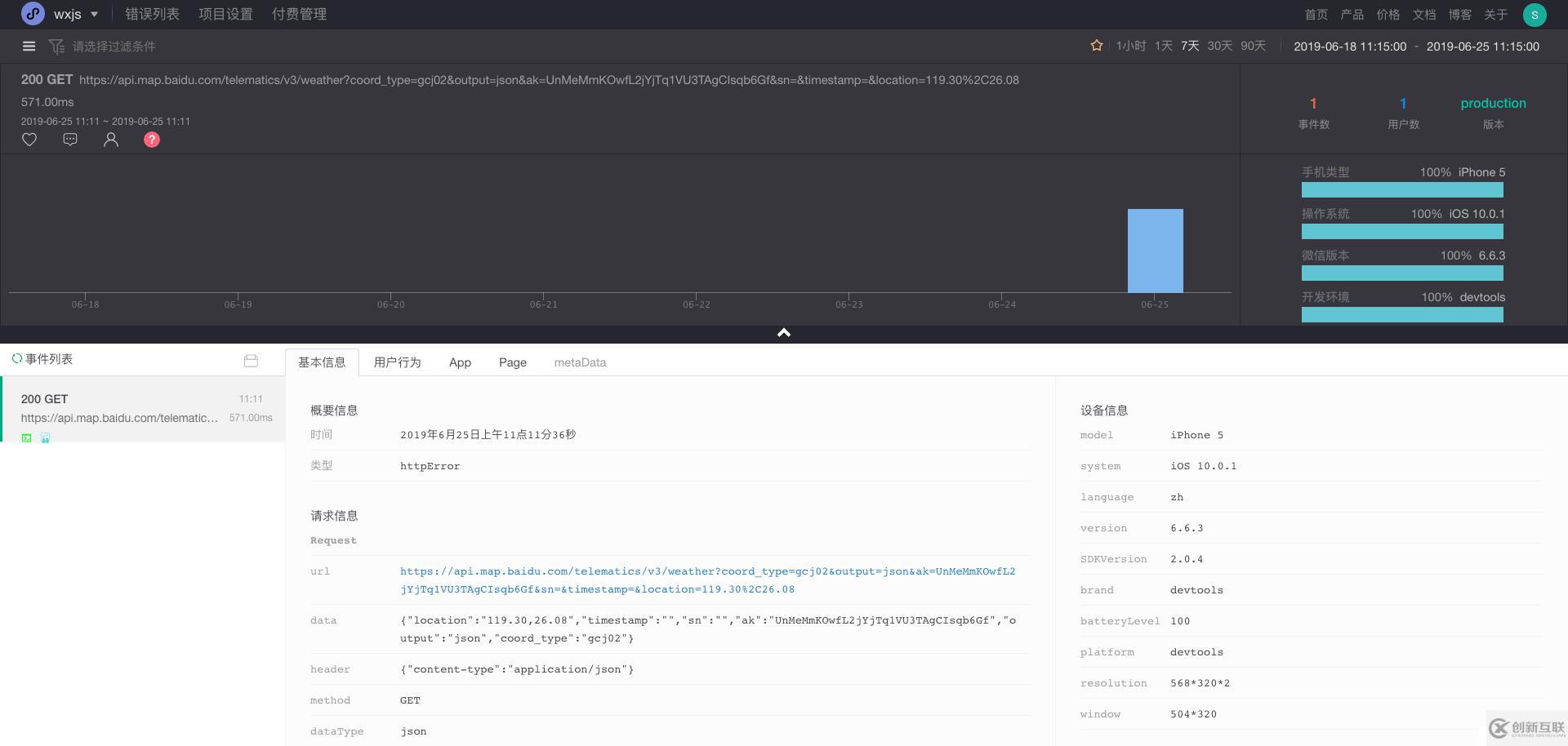This screenshot has width=1568, height=746.
Task: Open the Page tab
Action: click(x=513, y=362)
